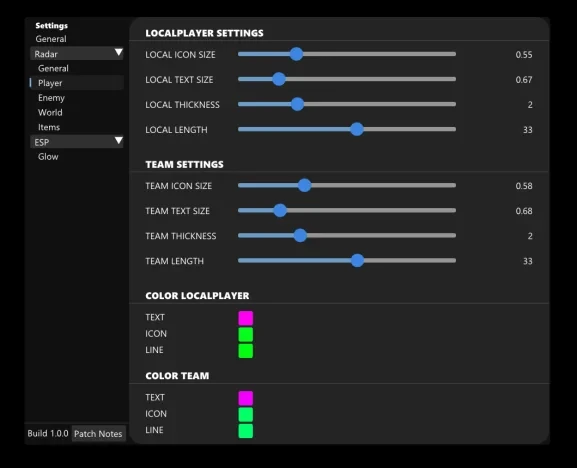The height and width of the screenshot is (468, 577).
Task: Open the Items radar page
Action: [x=49, y=127]
